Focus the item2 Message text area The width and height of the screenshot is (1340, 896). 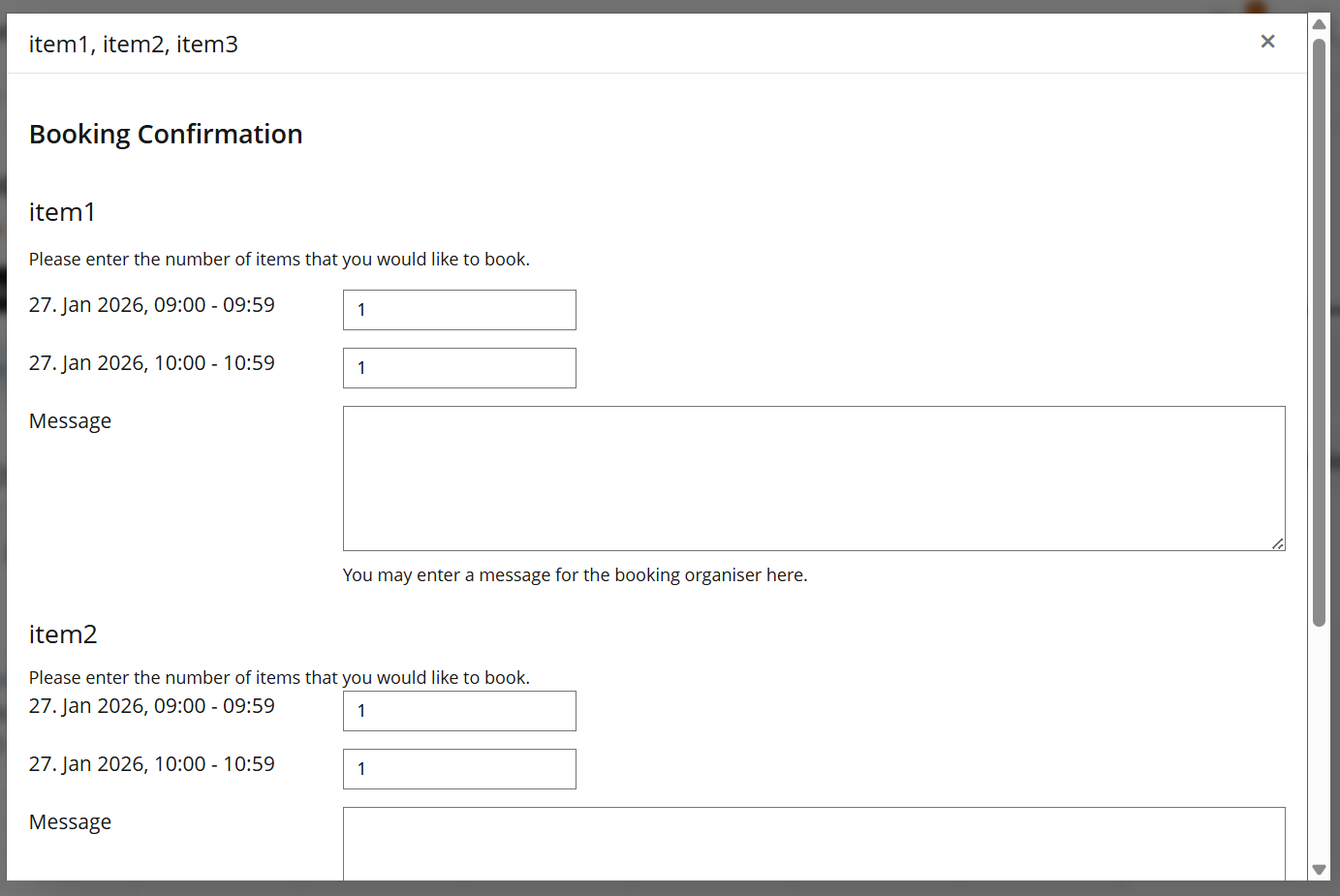814,843
